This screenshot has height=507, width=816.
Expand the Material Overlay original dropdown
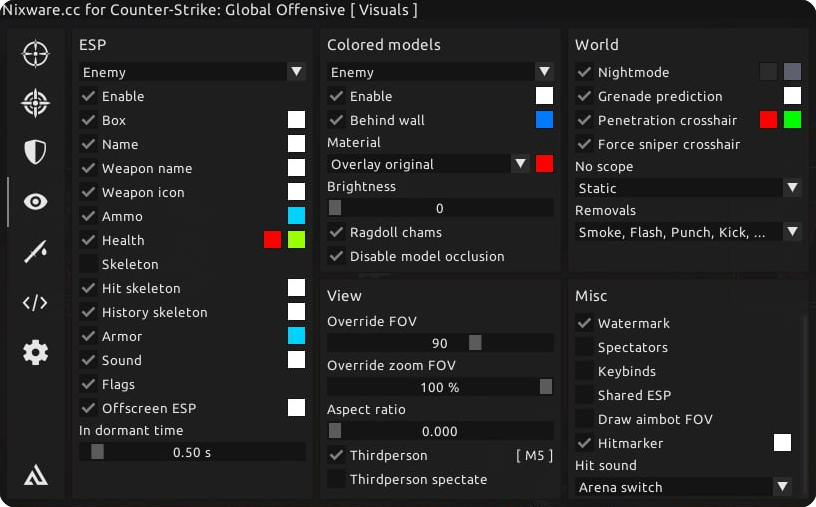pyautogui.click(x=428, y=164)
